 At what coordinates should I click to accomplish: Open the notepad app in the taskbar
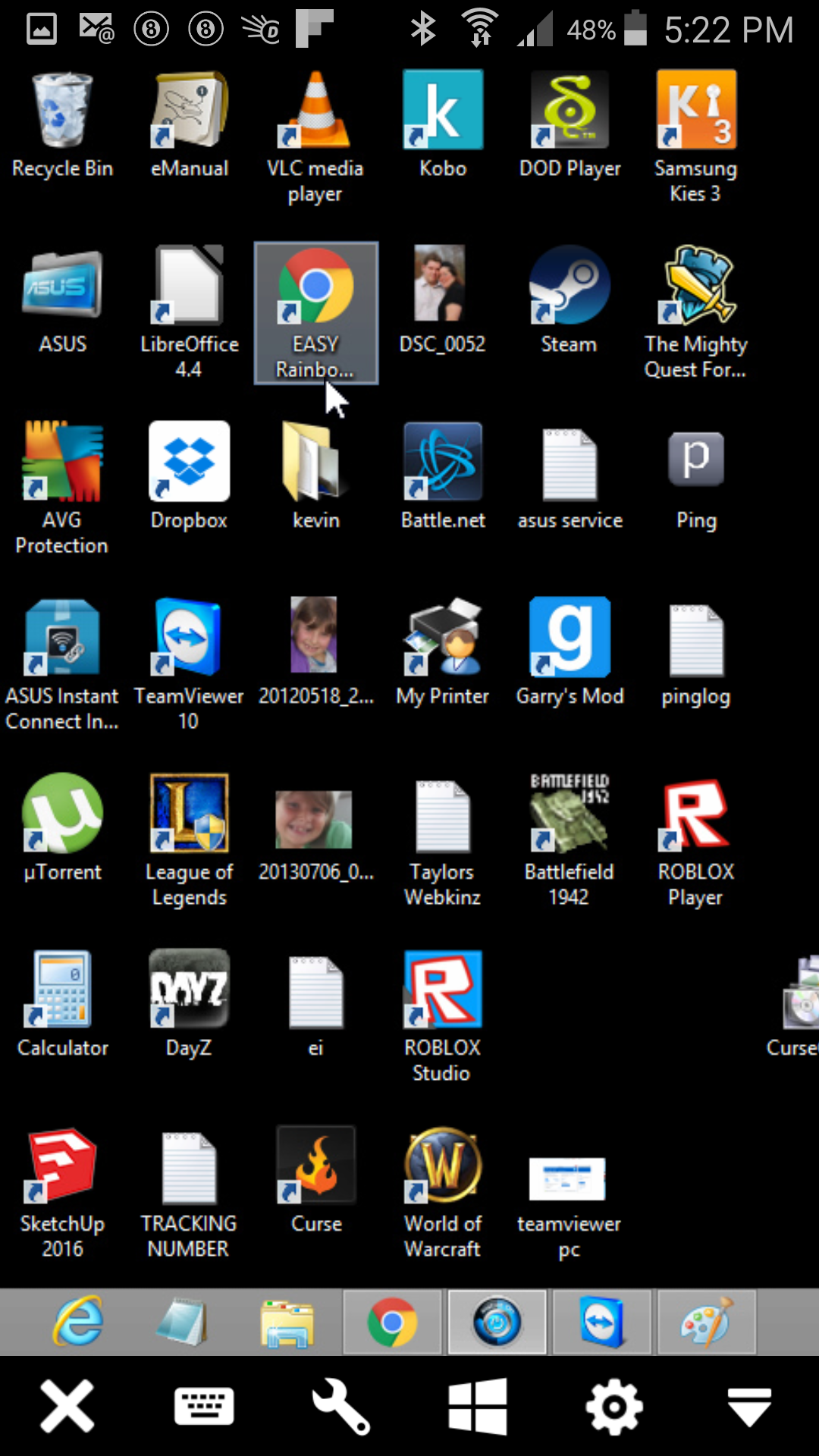point(182,1322)
